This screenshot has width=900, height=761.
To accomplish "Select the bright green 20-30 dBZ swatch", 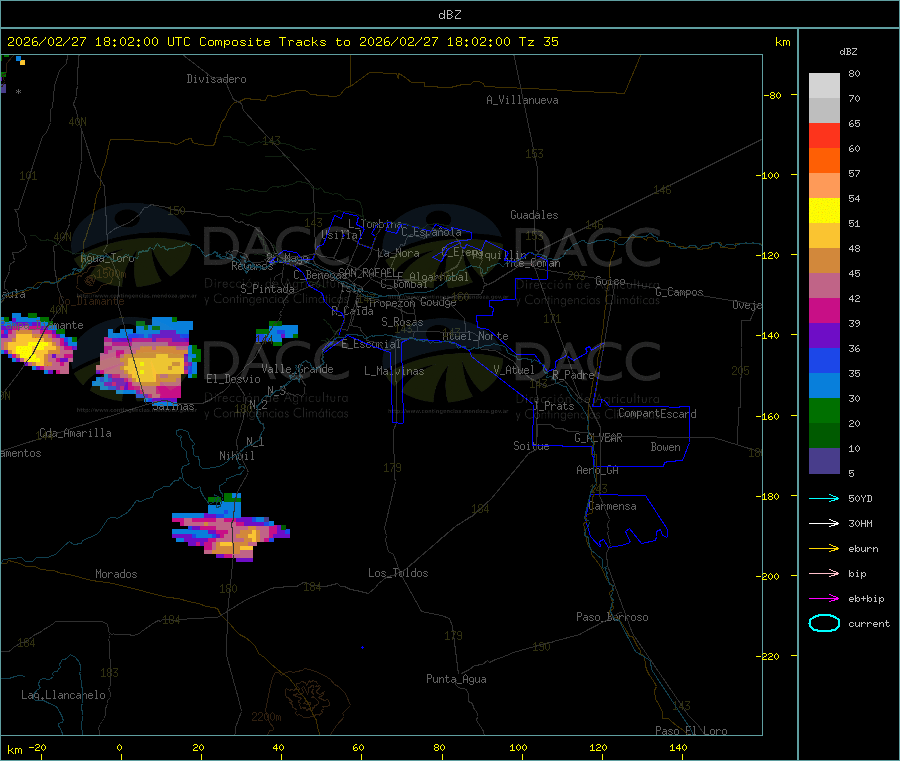I will point(824,410).
